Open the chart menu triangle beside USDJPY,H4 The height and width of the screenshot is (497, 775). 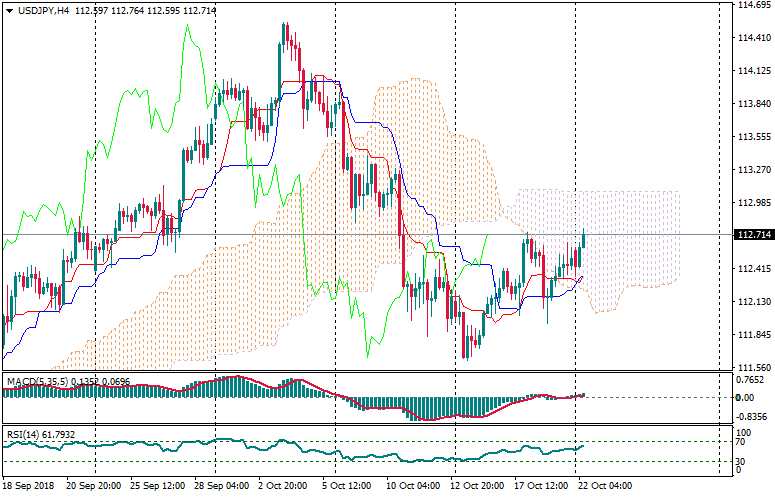click(x=9, y=10)
